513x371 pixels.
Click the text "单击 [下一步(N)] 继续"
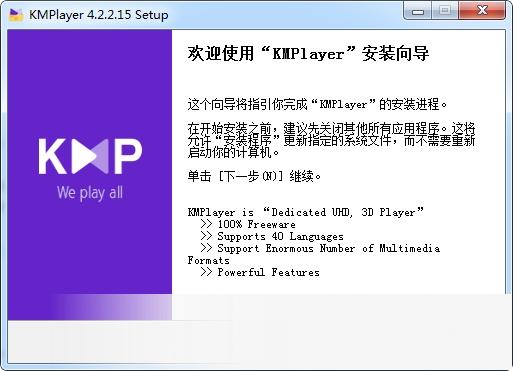click(254, 176)
